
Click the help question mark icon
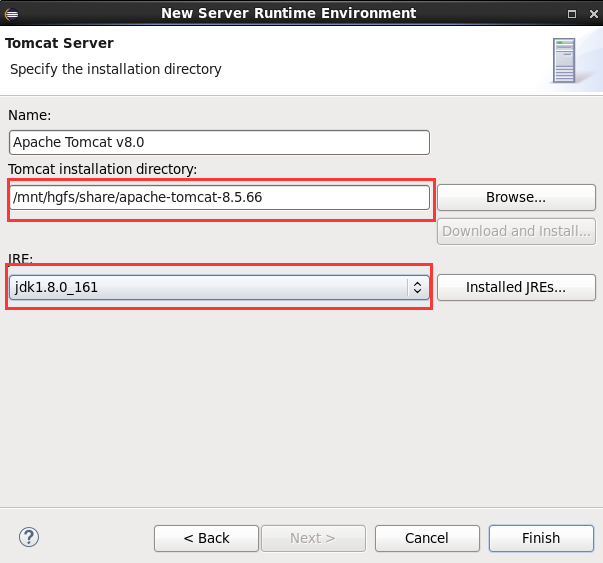tap(29, 537)
